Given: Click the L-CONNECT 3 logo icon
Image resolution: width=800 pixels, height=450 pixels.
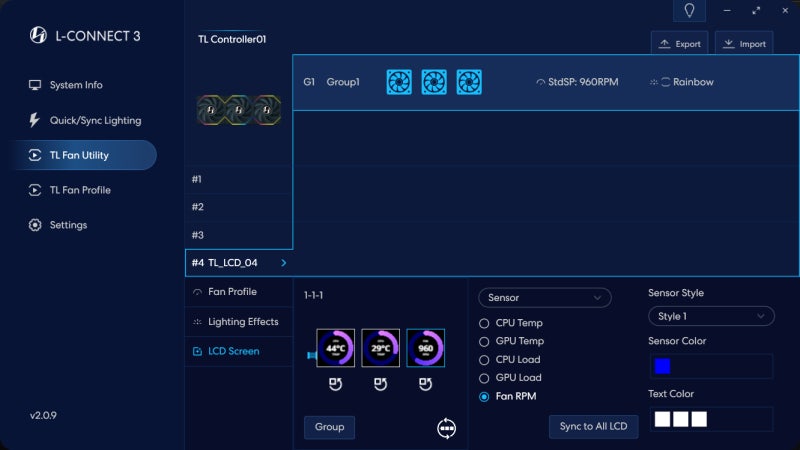Looking at the screenshot, I should pos(38,35).
